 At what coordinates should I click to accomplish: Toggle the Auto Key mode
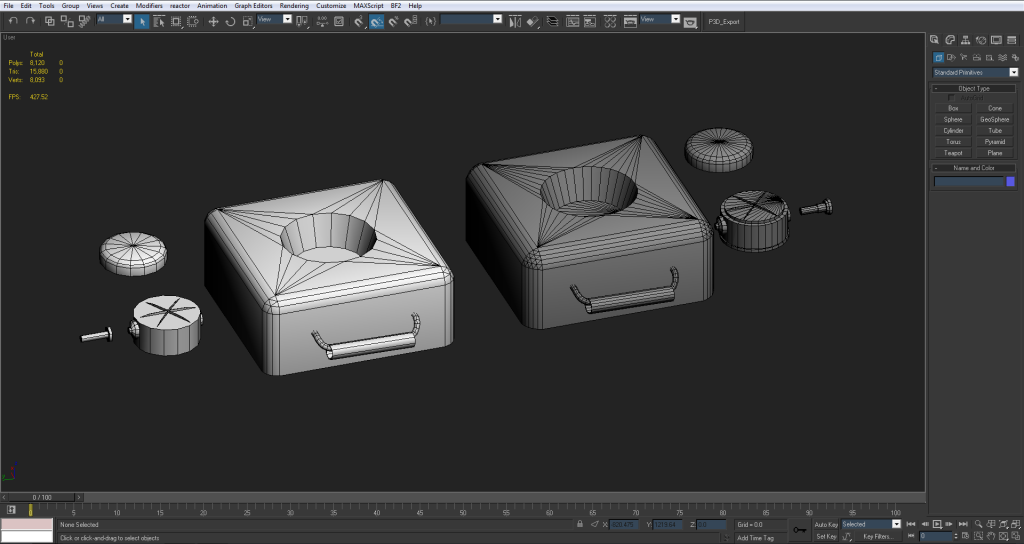[826, 524]
